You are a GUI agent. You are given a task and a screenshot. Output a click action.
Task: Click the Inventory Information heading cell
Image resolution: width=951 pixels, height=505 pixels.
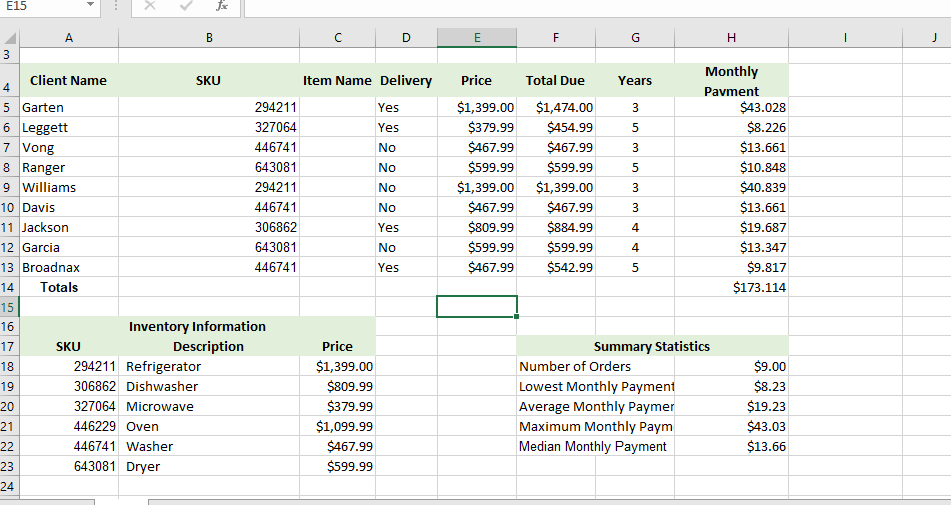[198, 327]
